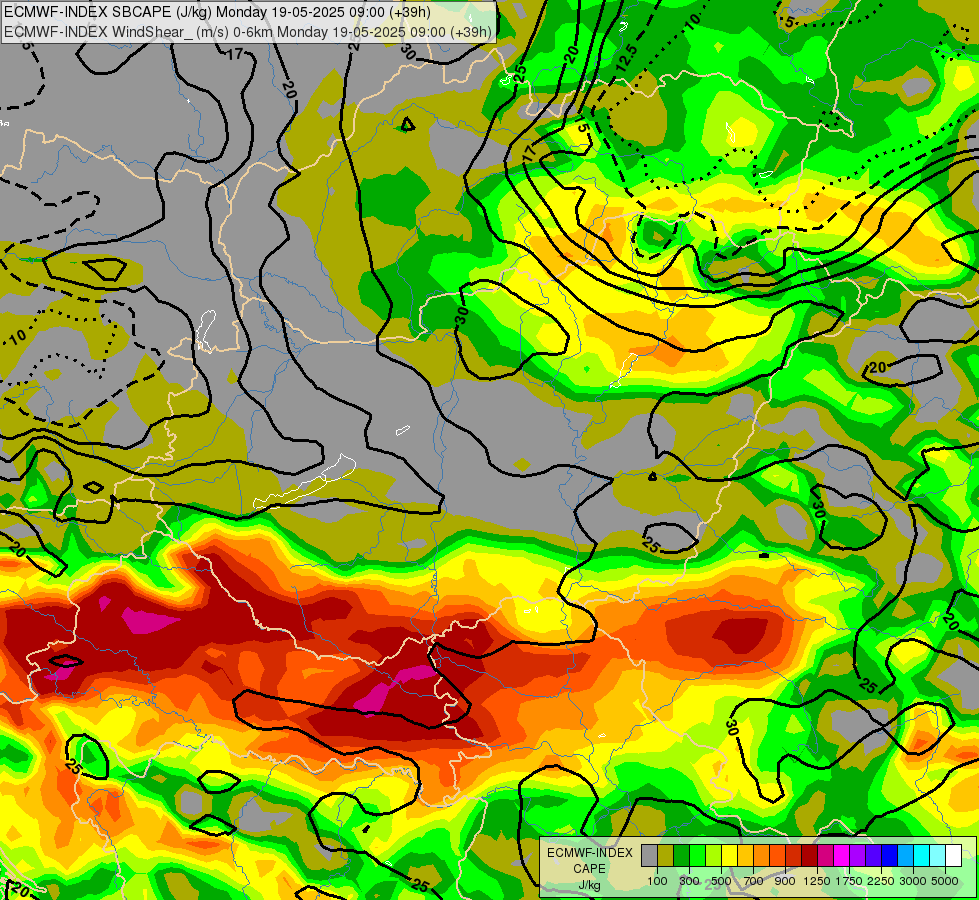Select the bright cyan legend swatch
Image resolution: width=979 pixels, height=900 pixels.
[x=922, y=855]
